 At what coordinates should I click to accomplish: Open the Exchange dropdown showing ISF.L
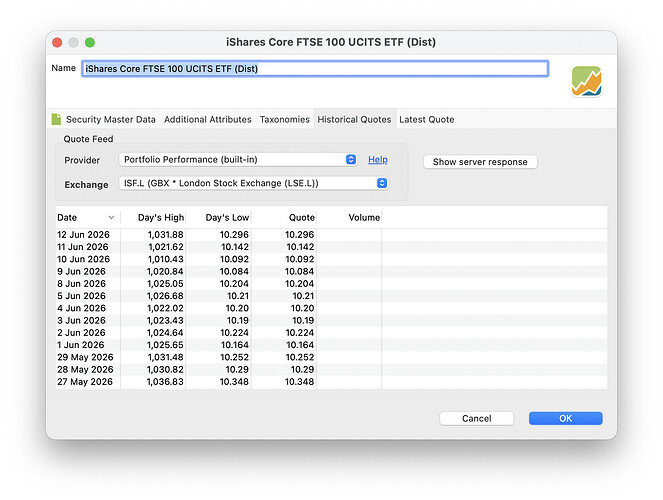(x=254, y=183)
